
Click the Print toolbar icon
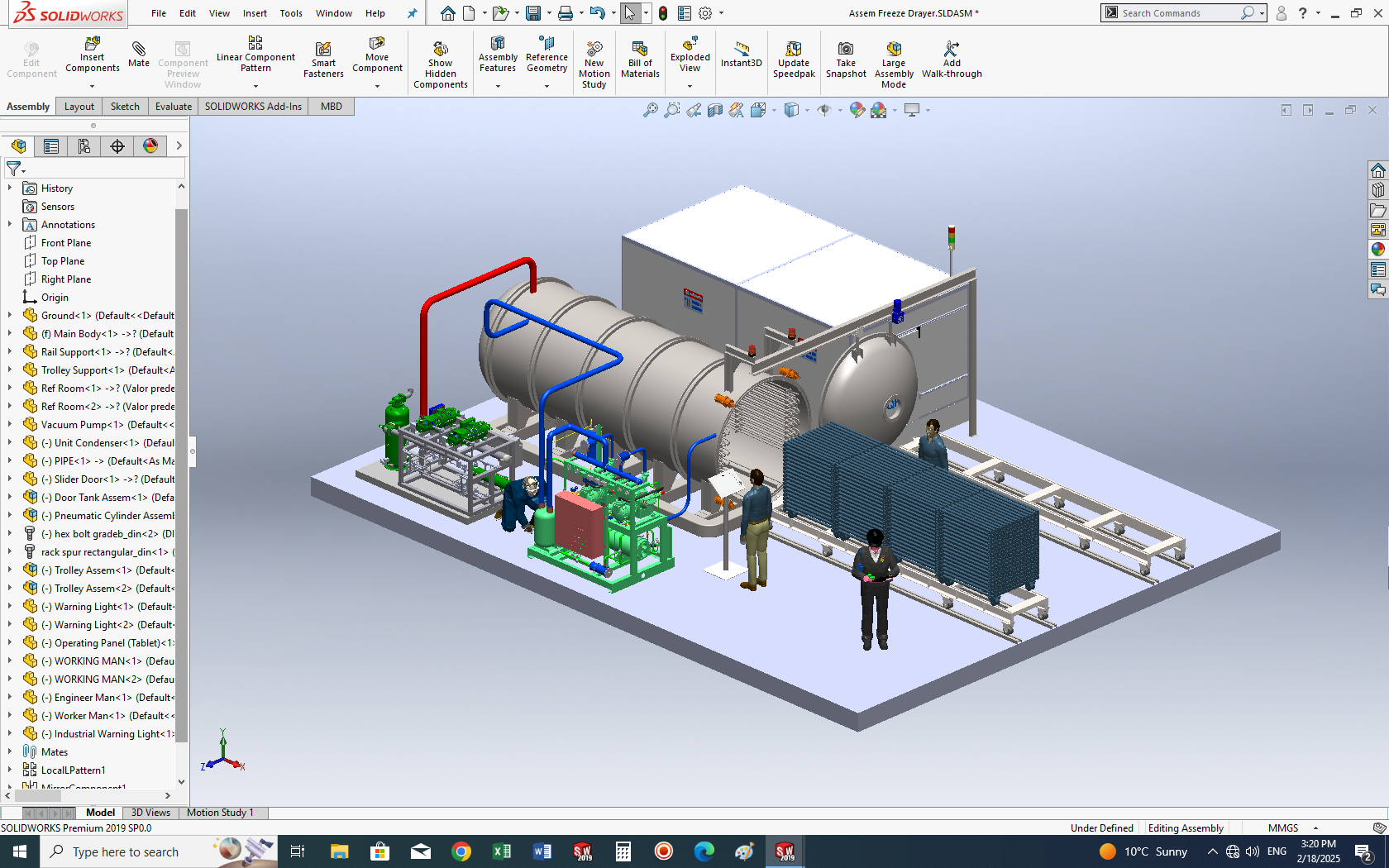pos(566,13)
